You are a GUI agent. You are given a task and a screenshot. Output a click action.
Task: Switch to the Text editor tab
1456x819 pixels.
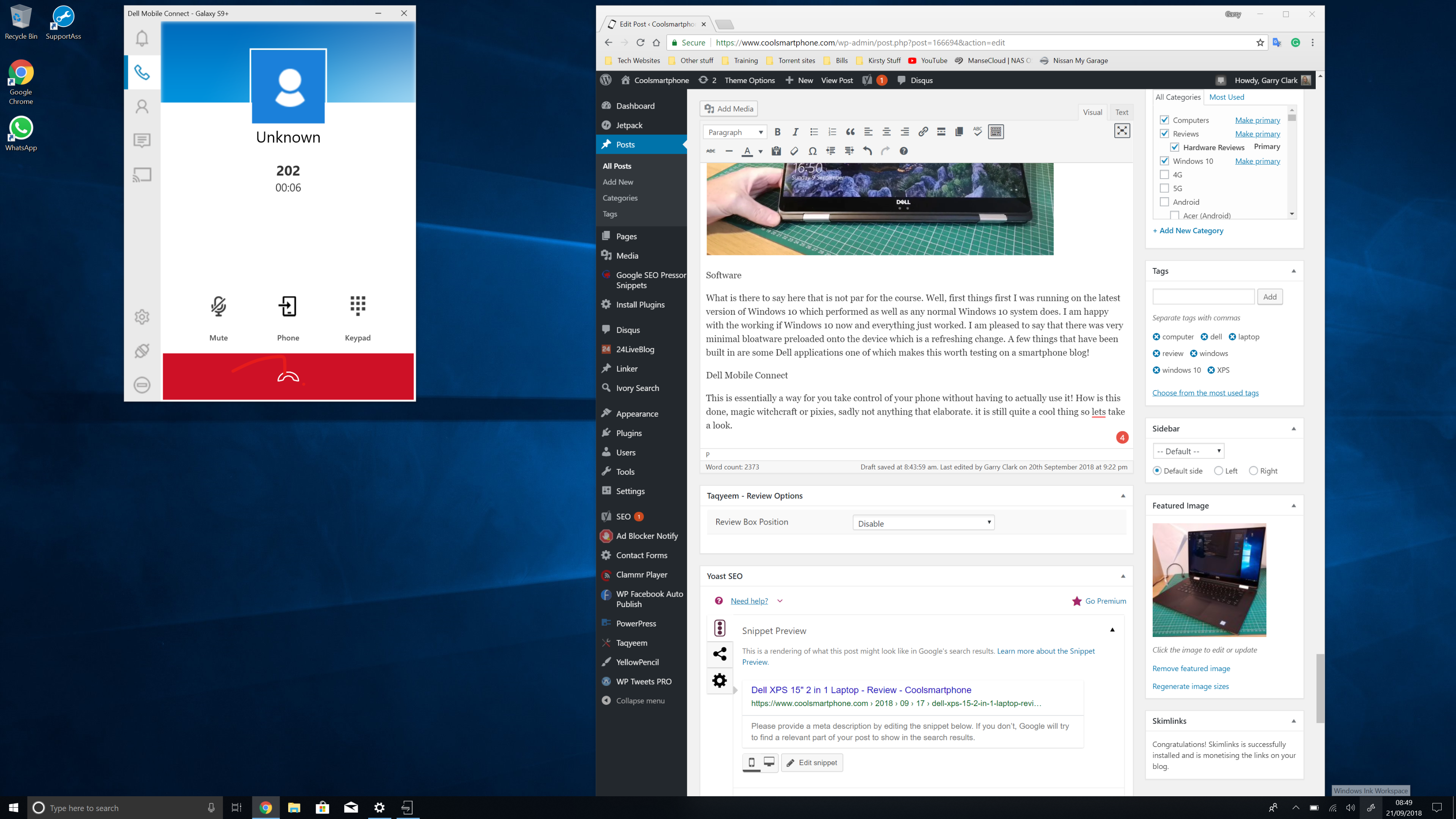tap(1122, 112)
